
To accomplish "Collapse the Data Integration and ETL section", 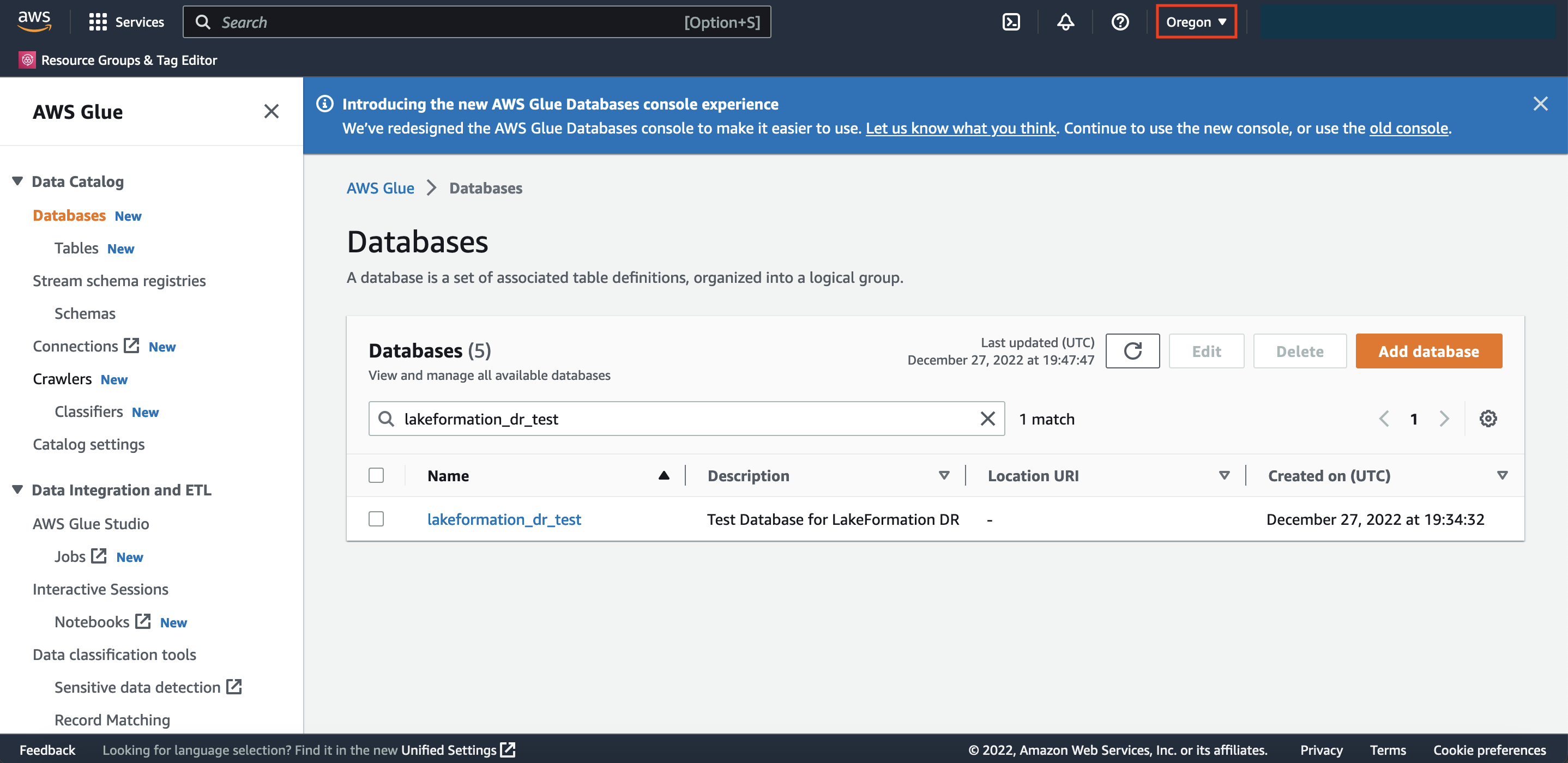I will tap(17, 489).
